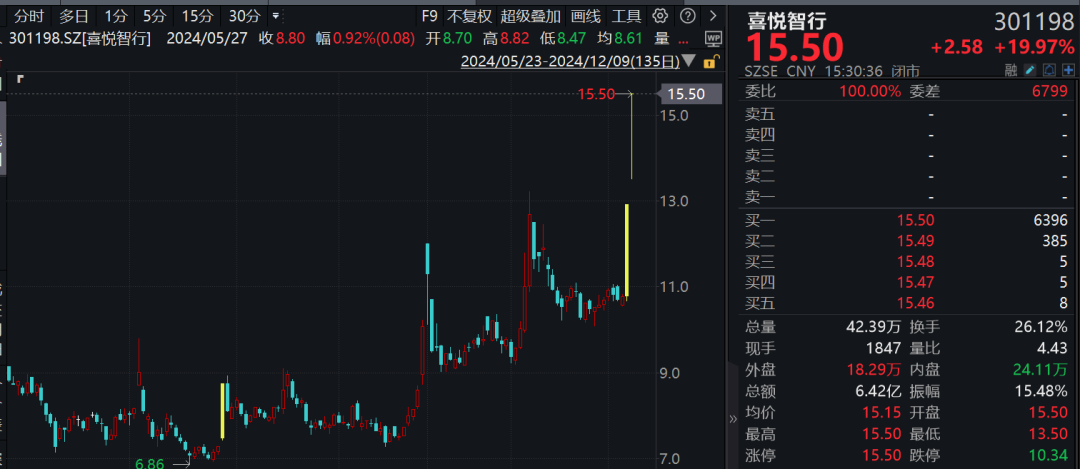Click the 均价 value 15.15
The image size is (1080, 469).
pos(882,413)
